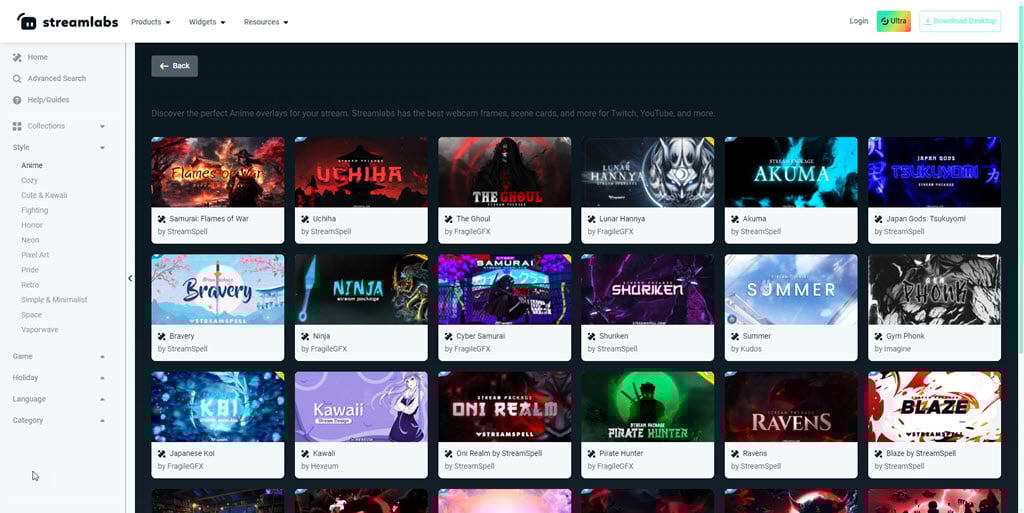The image size is (1024, 513).
Task: Select the Neon style filter
Action: [30, 240]
